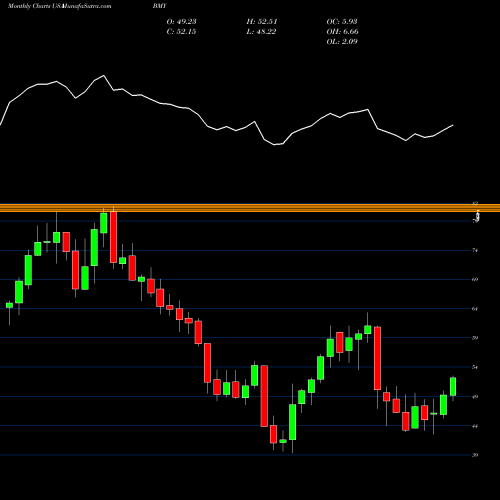Click the 59 price axis label
The width and height of the screenshot is (500, 500).
(475, 338)
